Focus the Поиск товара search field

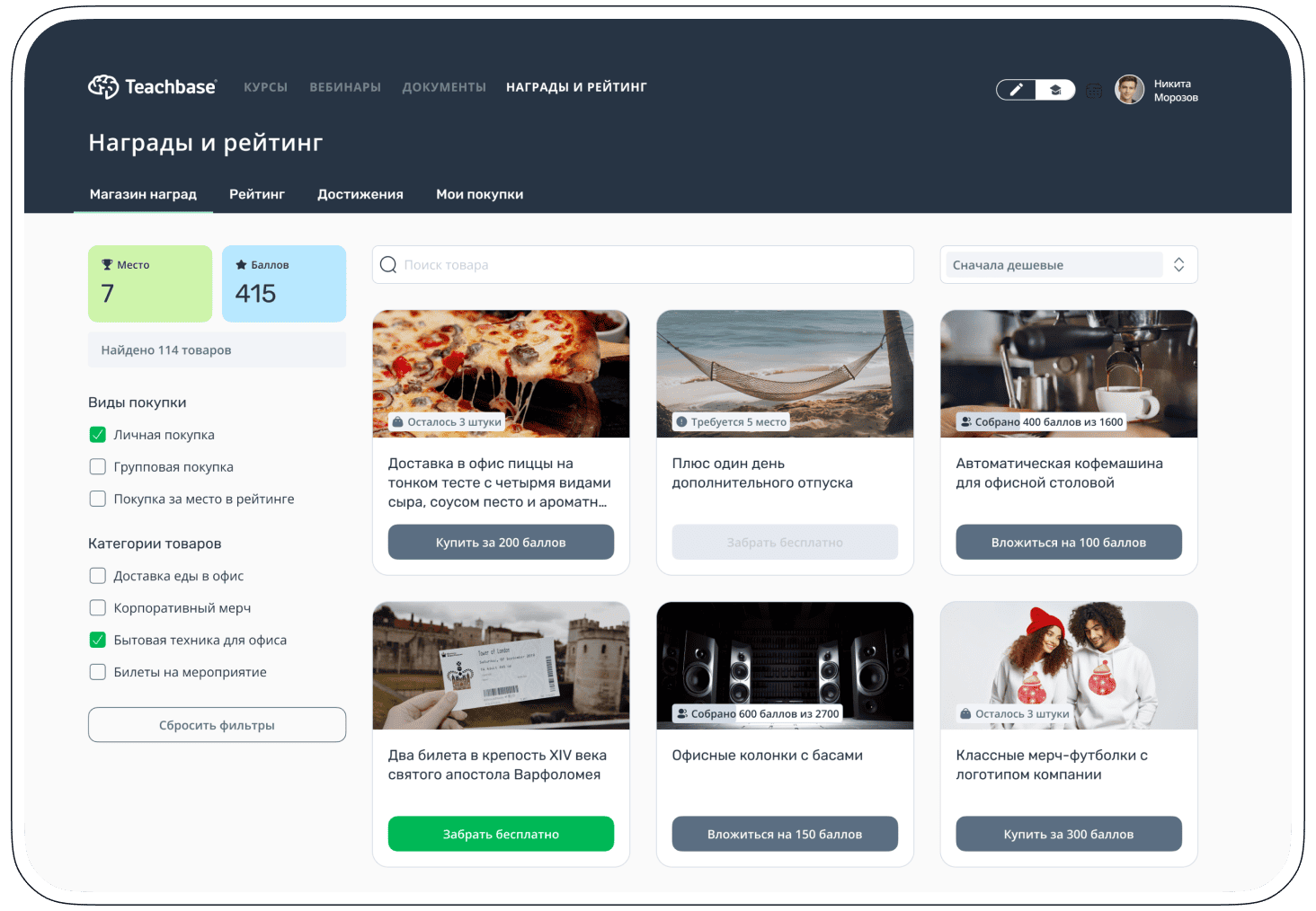tap(643, 265)
